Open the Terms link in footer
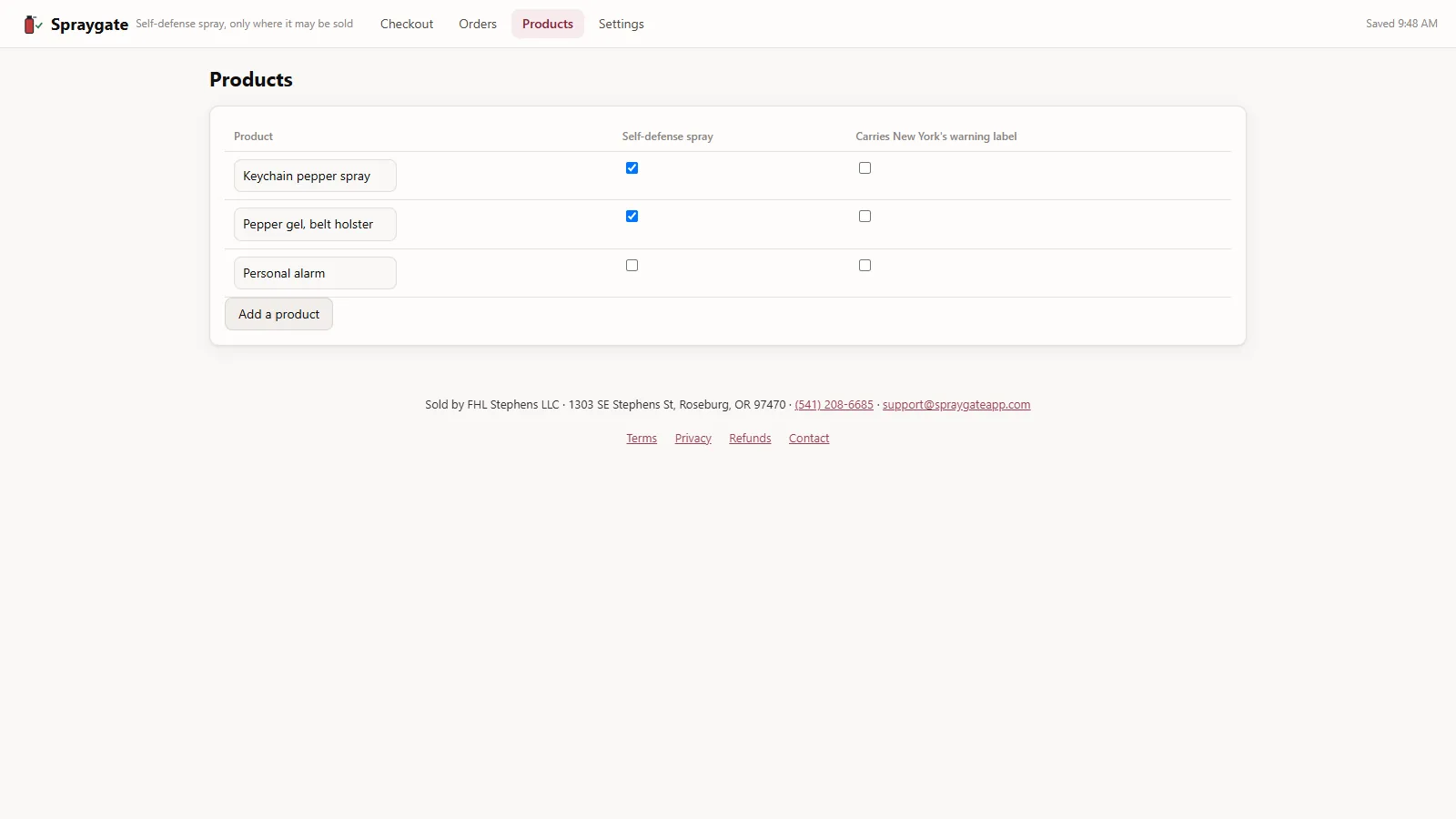 pyautogui.click(x=642, y=439)
